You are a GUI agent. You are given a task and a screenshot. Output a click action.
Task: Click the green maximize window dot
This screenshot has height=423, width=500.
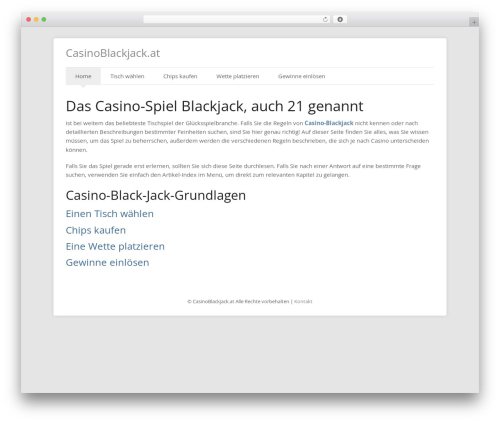click(x=44, y=20)
